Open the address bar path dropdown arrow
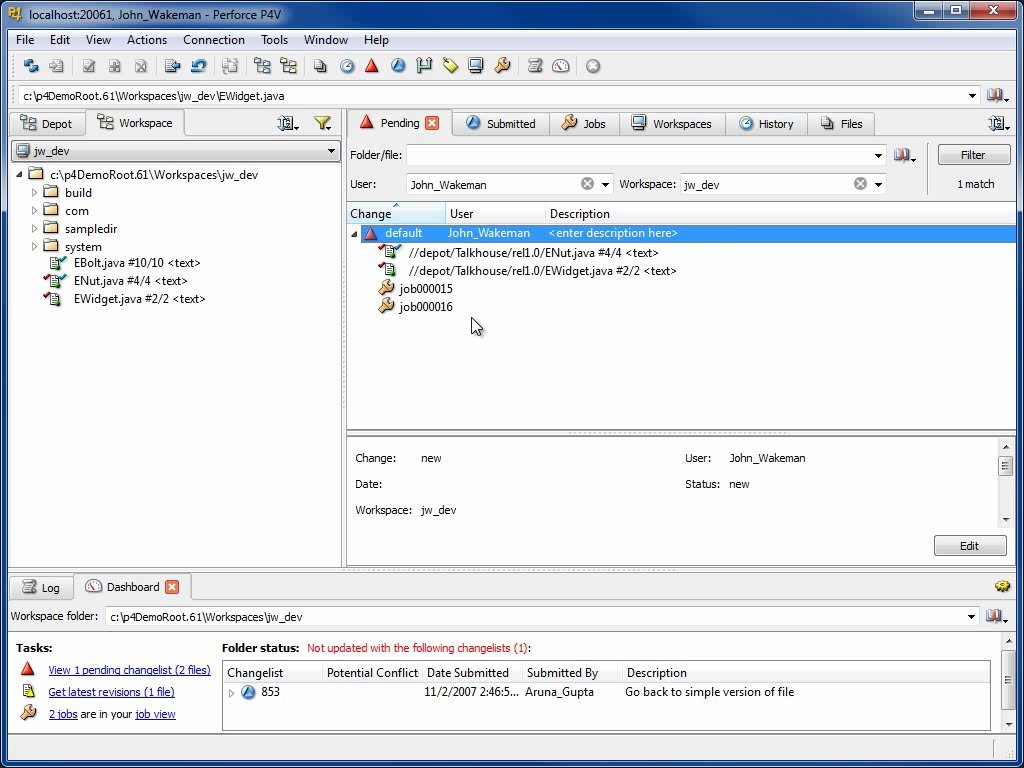 pyautogui.click(x=972, y=96)
